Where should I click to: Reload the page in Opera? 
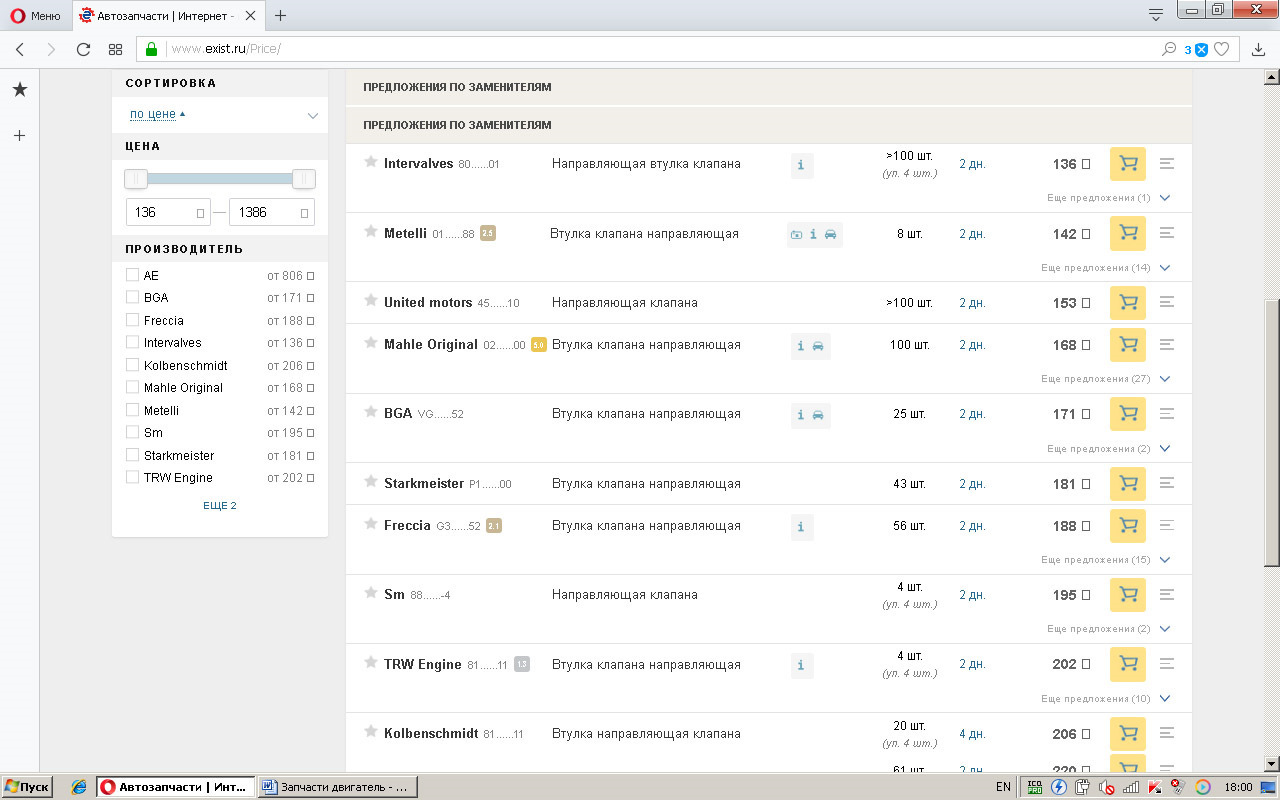click(84, 49)
